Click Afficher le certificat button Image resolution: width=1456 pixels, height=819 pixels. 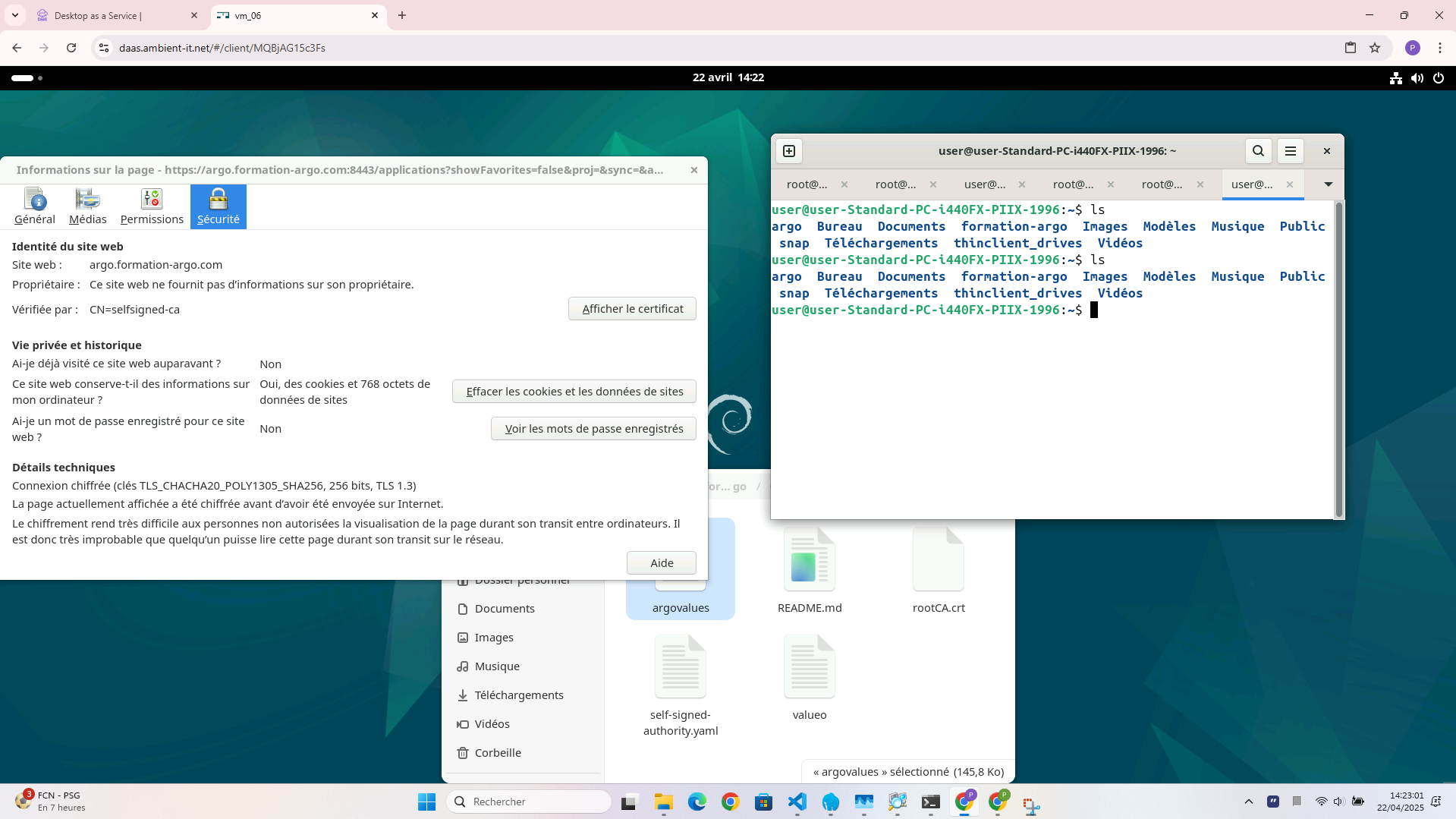632,309
